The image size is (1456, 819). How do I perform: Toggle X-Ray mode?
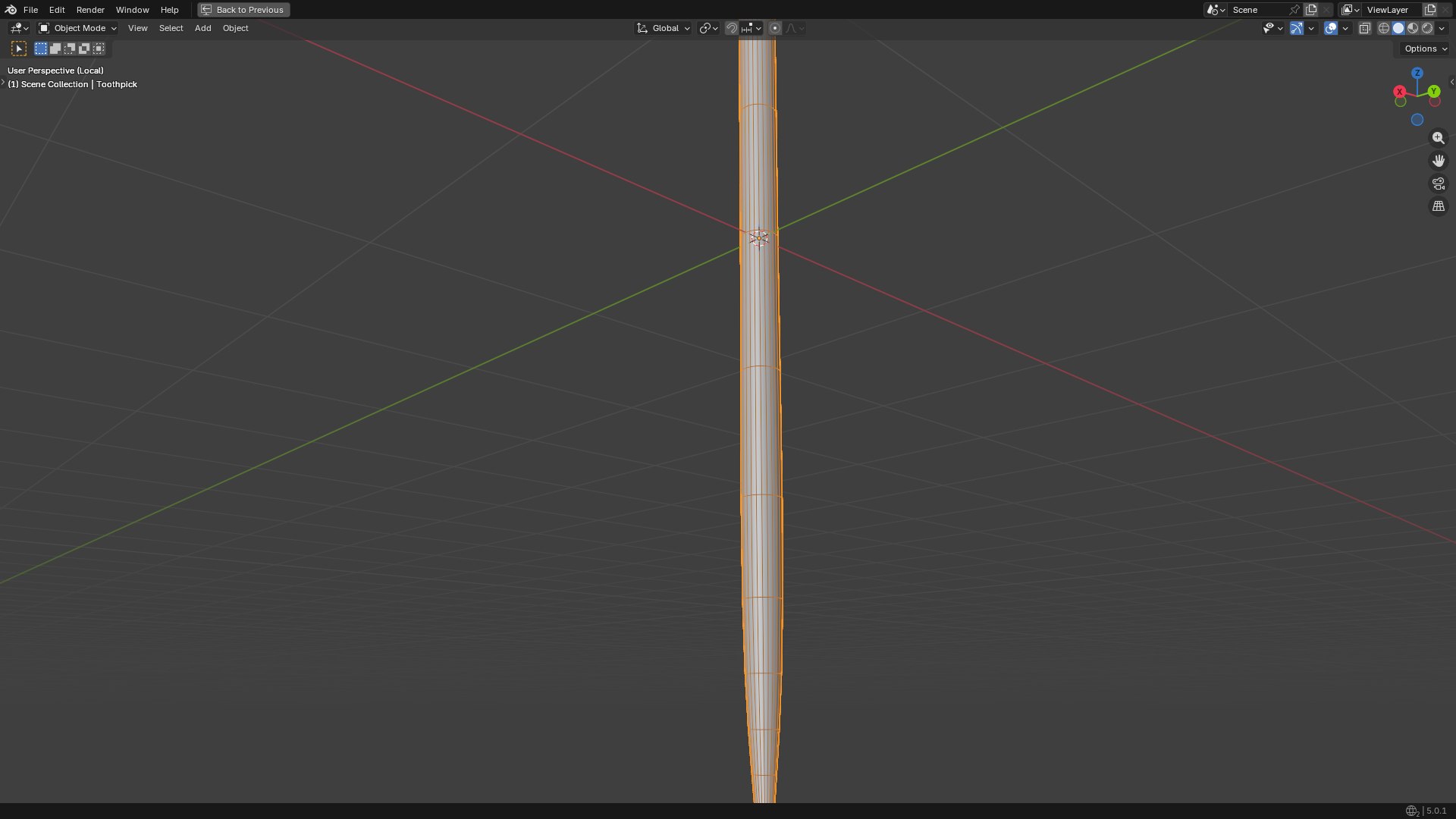point(1364,28)
